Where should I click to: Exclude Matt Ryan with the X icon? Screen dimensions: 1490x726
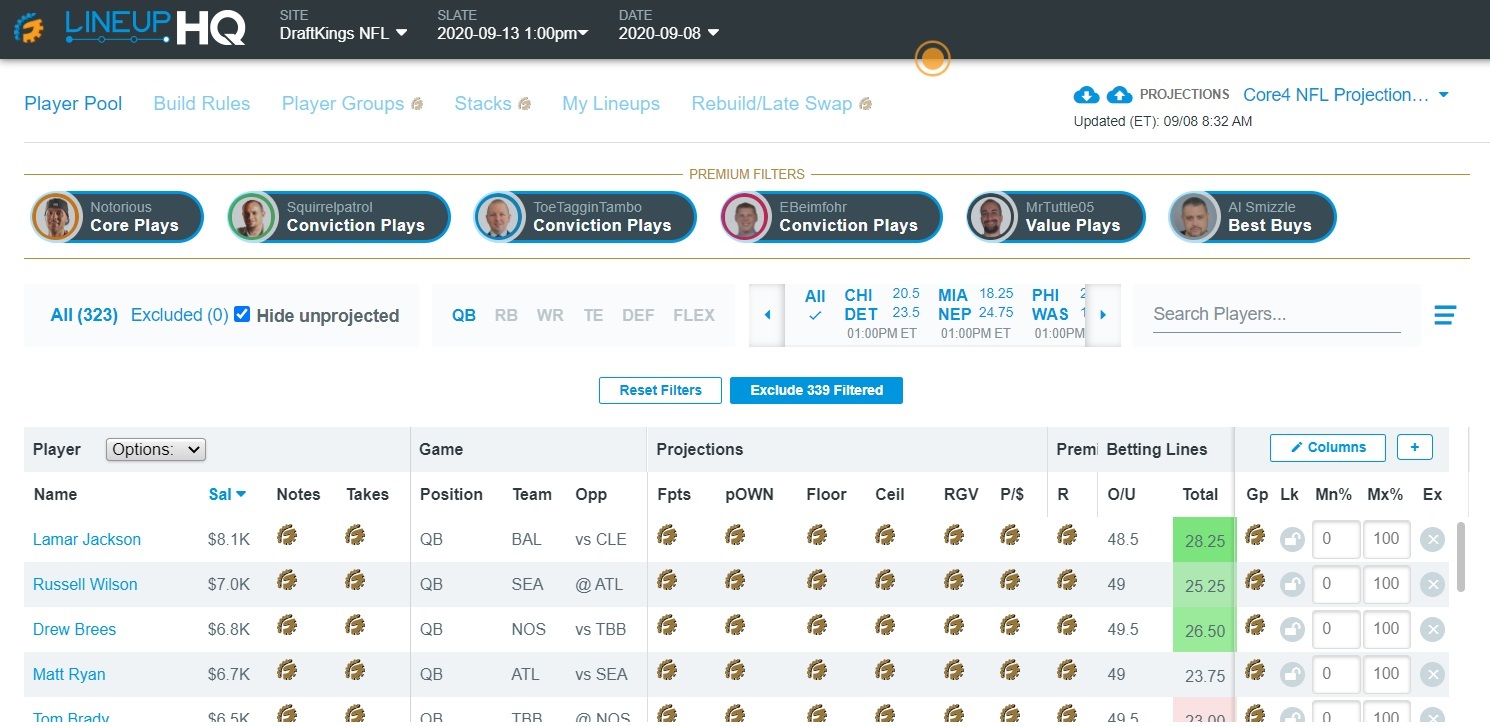click(1432, 675)
